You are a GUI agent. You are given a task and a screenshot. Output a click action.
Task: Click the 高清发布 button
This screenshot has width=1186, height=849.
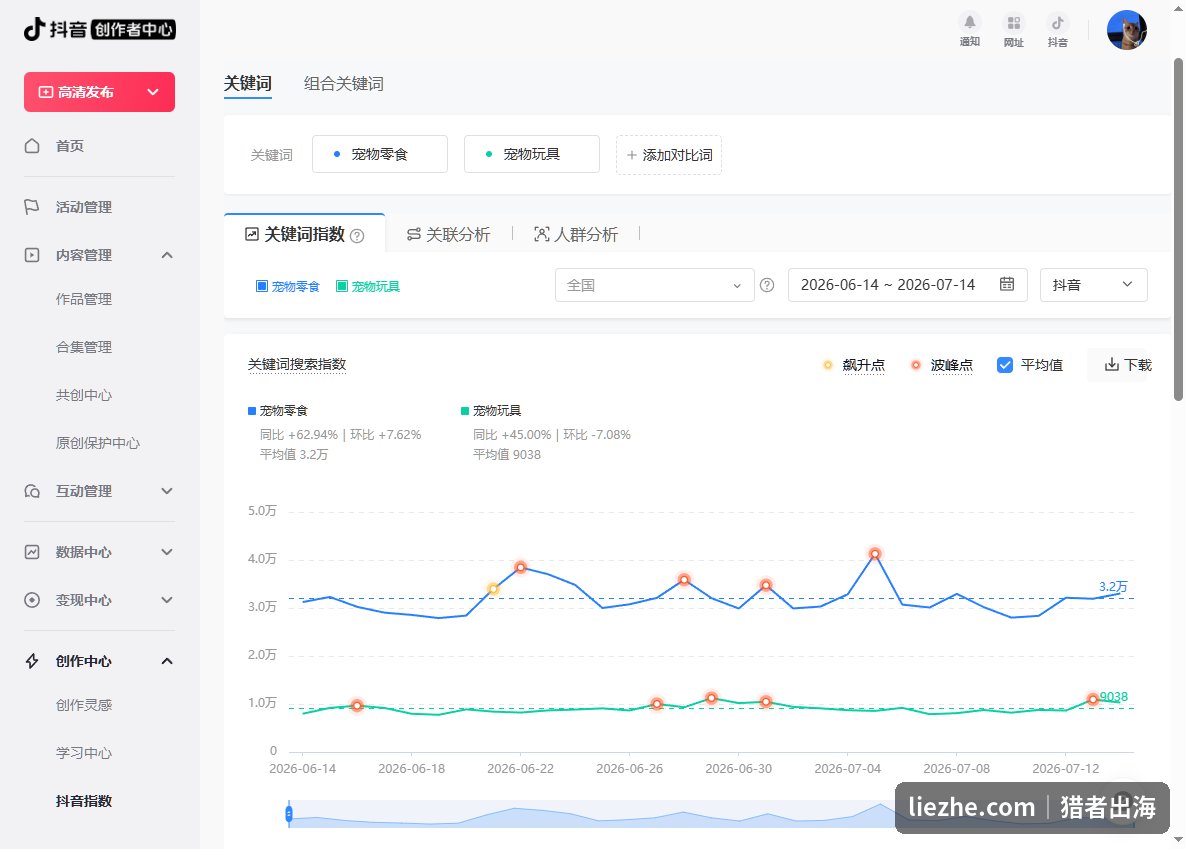click(99, 92)
